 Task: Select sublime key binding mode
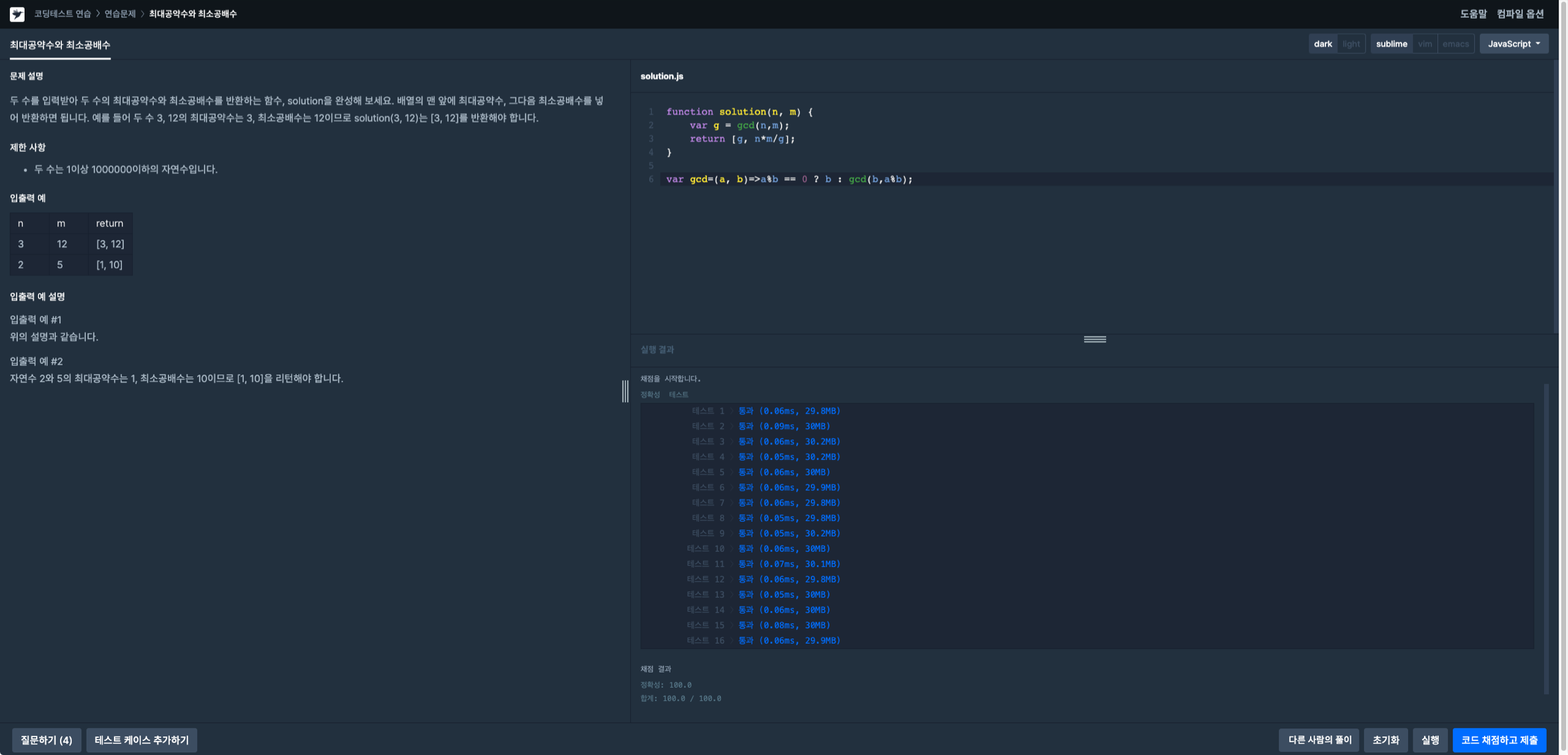pyautogui.click(x=1391, y=44)
